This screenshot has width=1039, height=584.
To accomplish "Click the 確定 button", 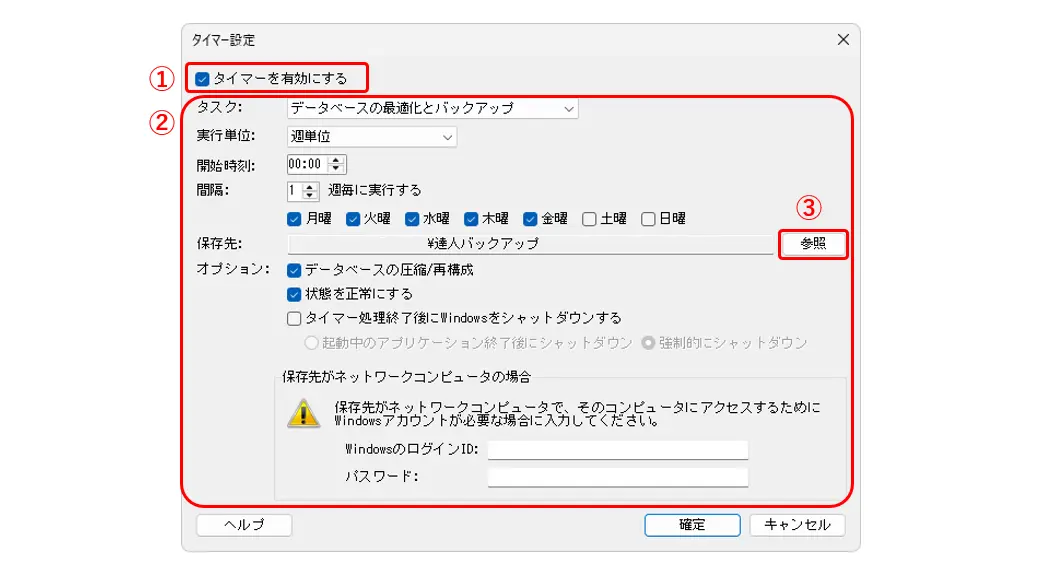I will pyautogui.click(x=692, y=525).
